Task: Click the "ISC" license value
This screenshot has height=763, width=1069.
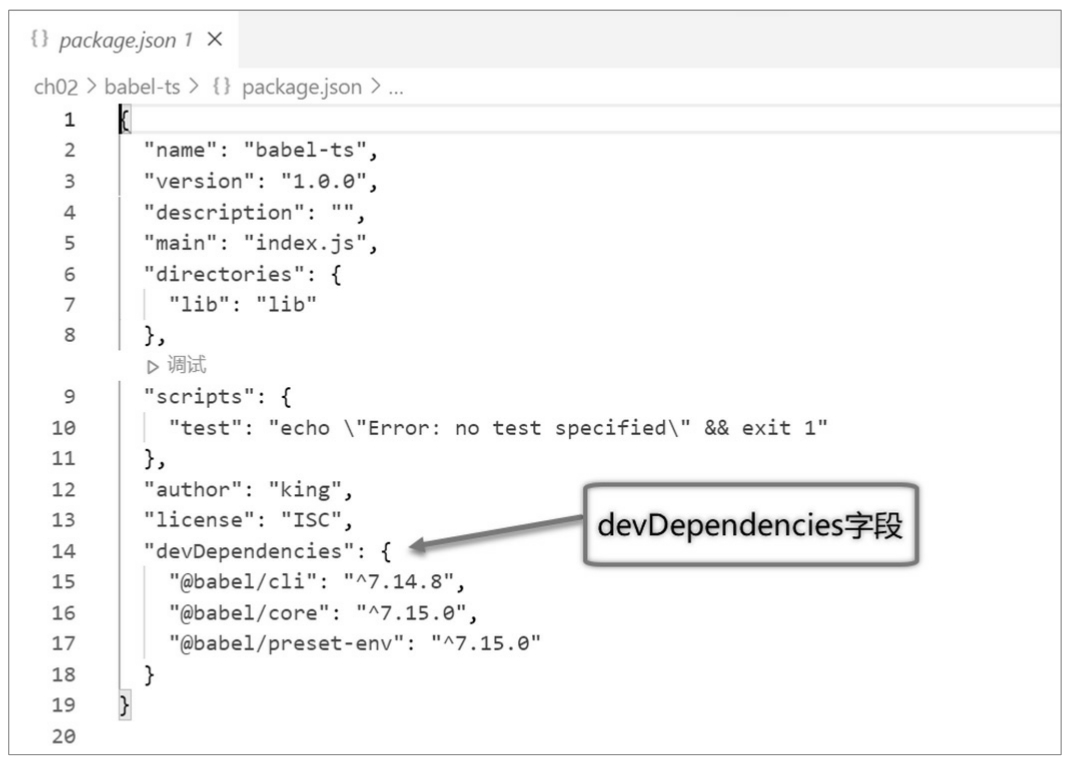Action: point(312,520)
